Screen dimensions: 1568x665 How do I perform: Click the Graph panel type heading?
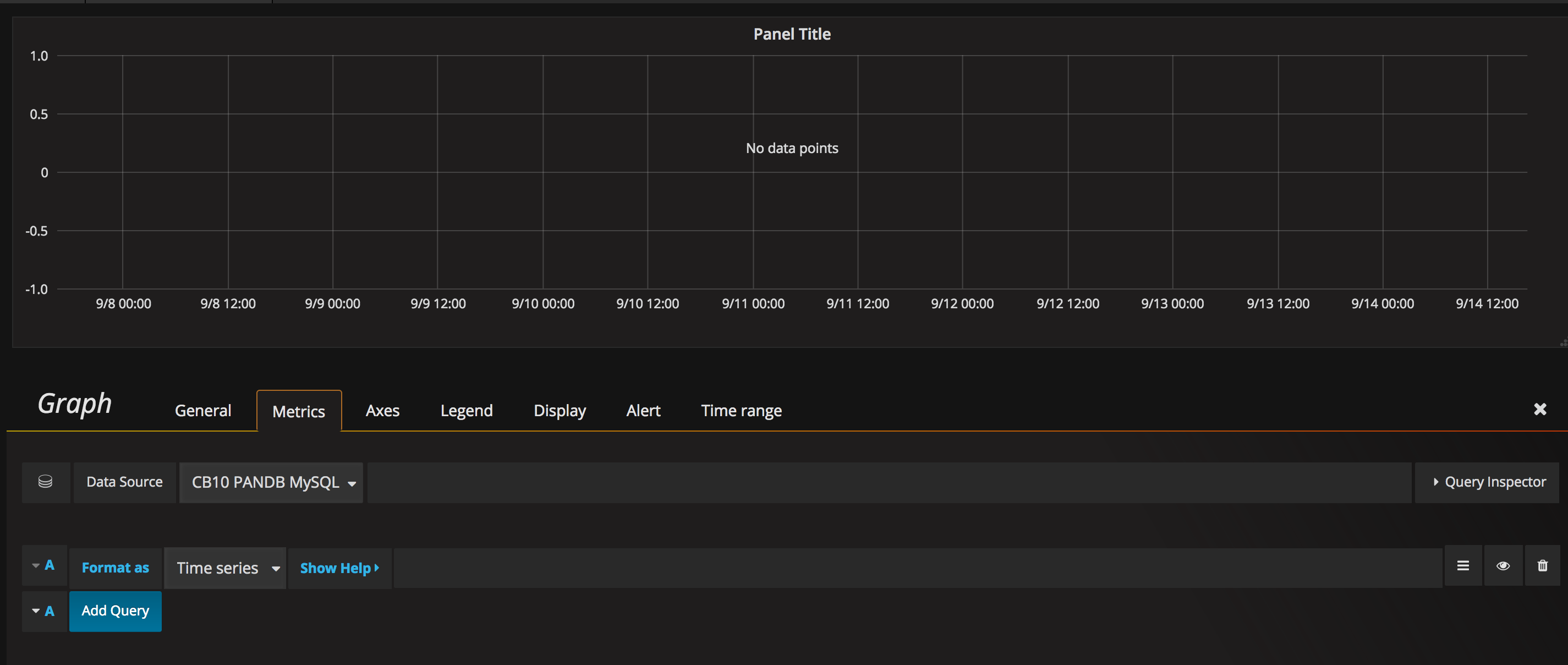click(75, 404)
